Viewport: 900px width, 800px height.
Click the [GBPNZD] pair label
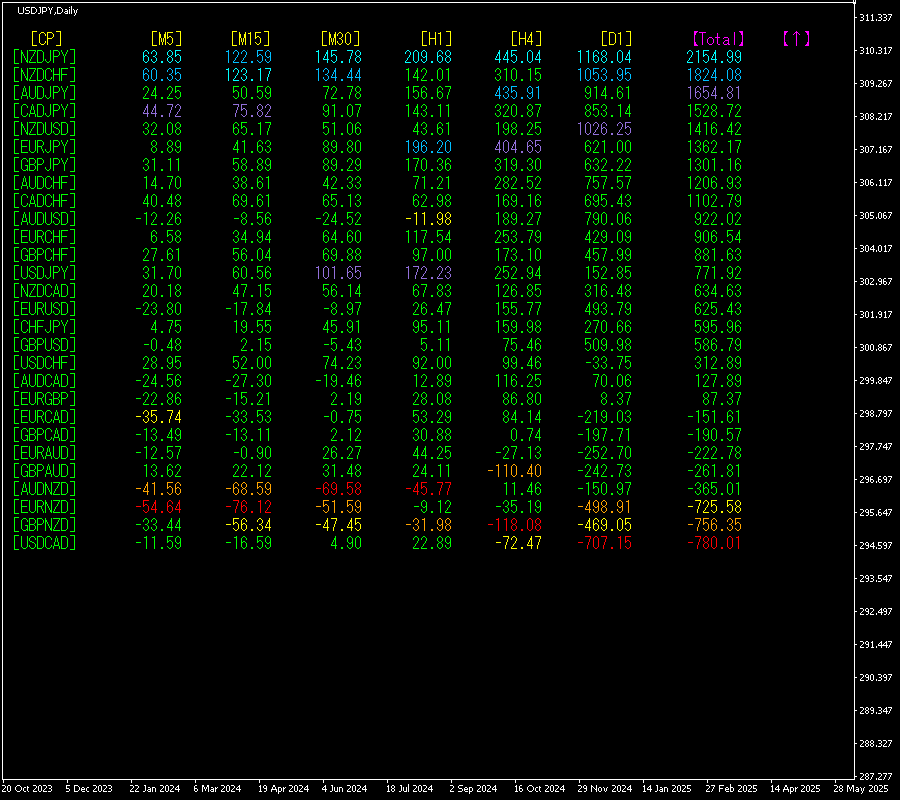[44, 525]
